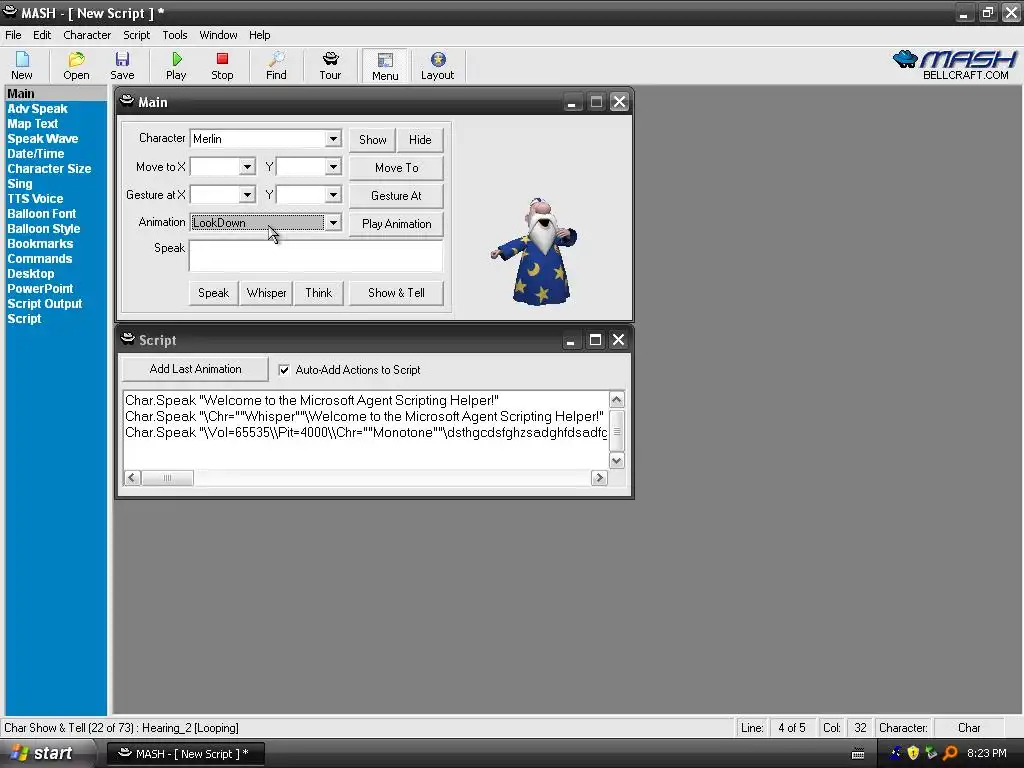Click the Move To button
Viewport: 1024px width, 768px height.
[x=396, y=168]
